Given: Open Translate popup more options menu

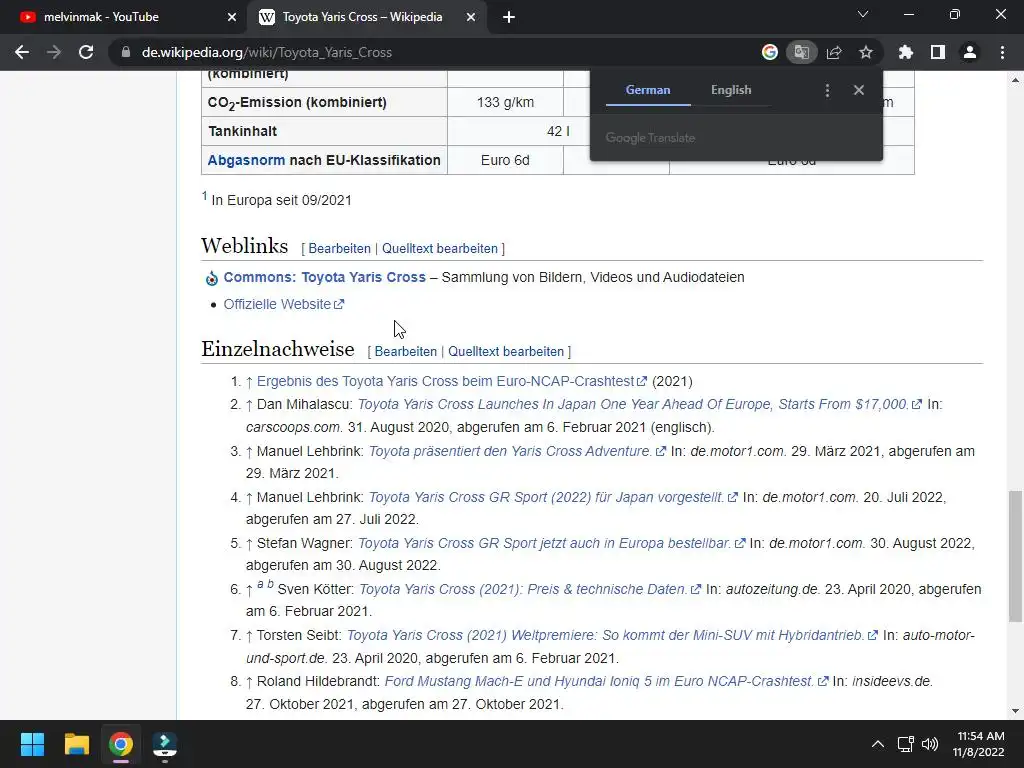Looking at the screenshot, I should tap(827, 90).
